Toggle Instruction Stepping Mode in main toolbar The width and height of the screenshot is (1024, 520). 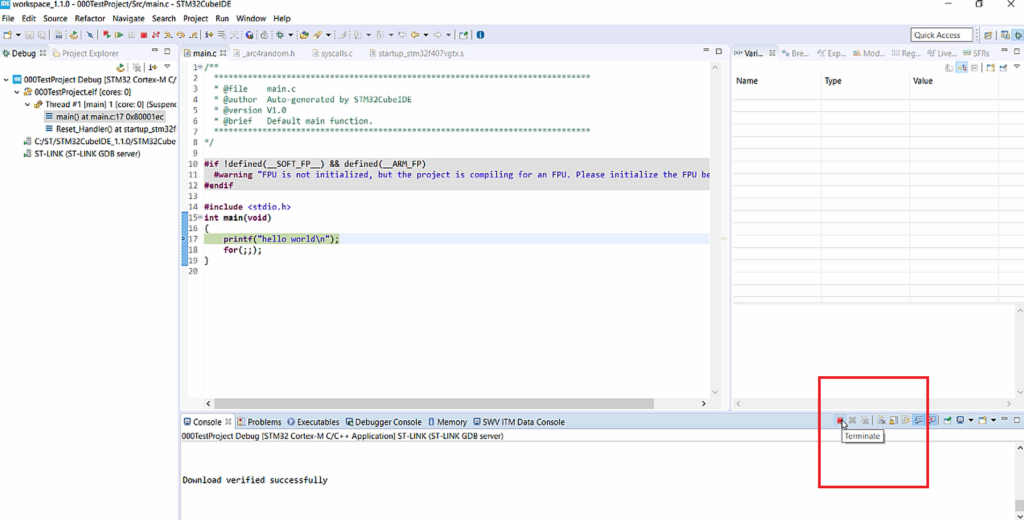click(209, 35)
